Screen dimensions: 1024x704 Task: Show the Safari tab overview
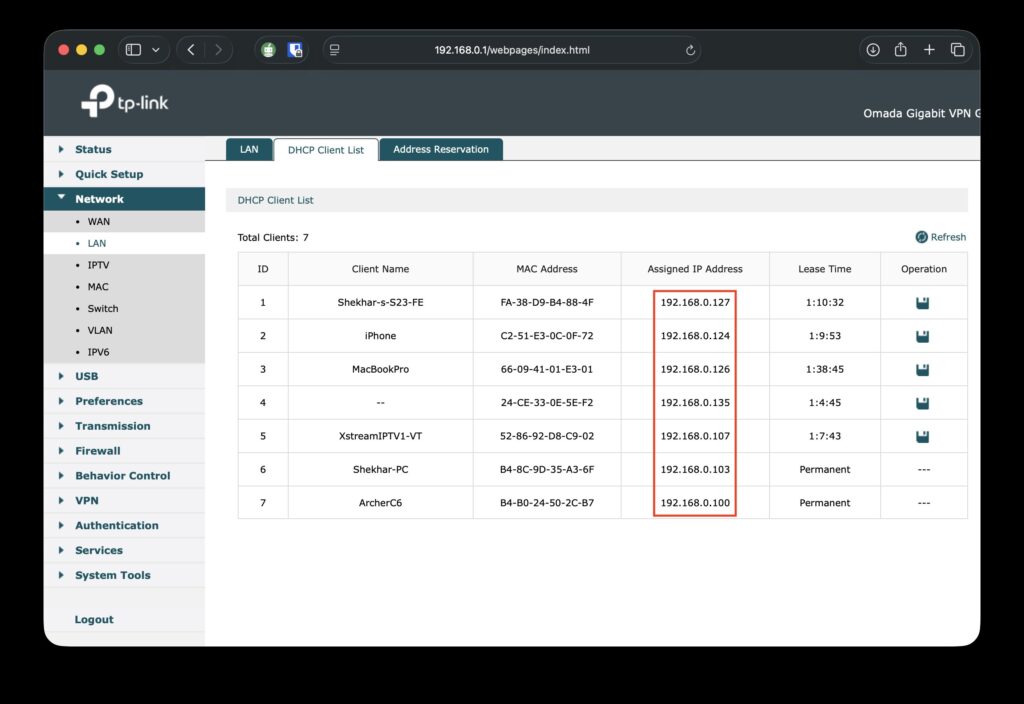point(957,50)
